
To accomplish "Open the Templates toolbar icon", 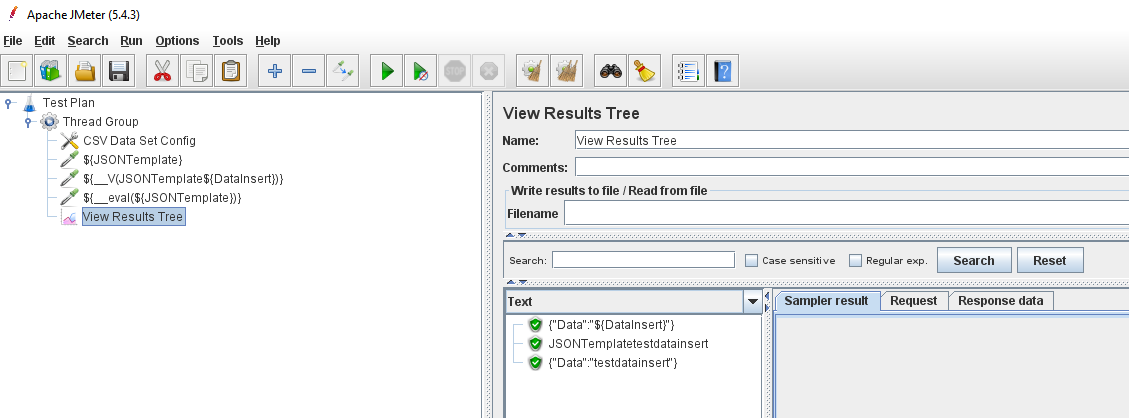I will pos(50,71).
